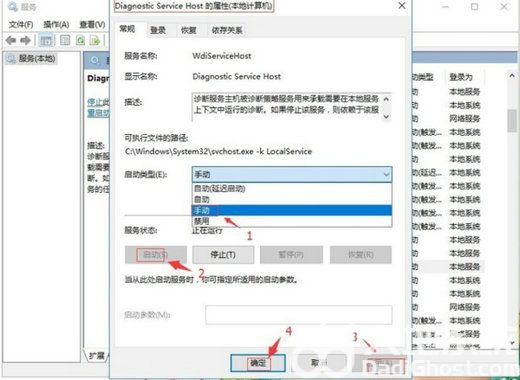Click the Export List toolbar icon
Image resolution: width=520 pixels, height=380 pixels.
[x=95, y=41]
